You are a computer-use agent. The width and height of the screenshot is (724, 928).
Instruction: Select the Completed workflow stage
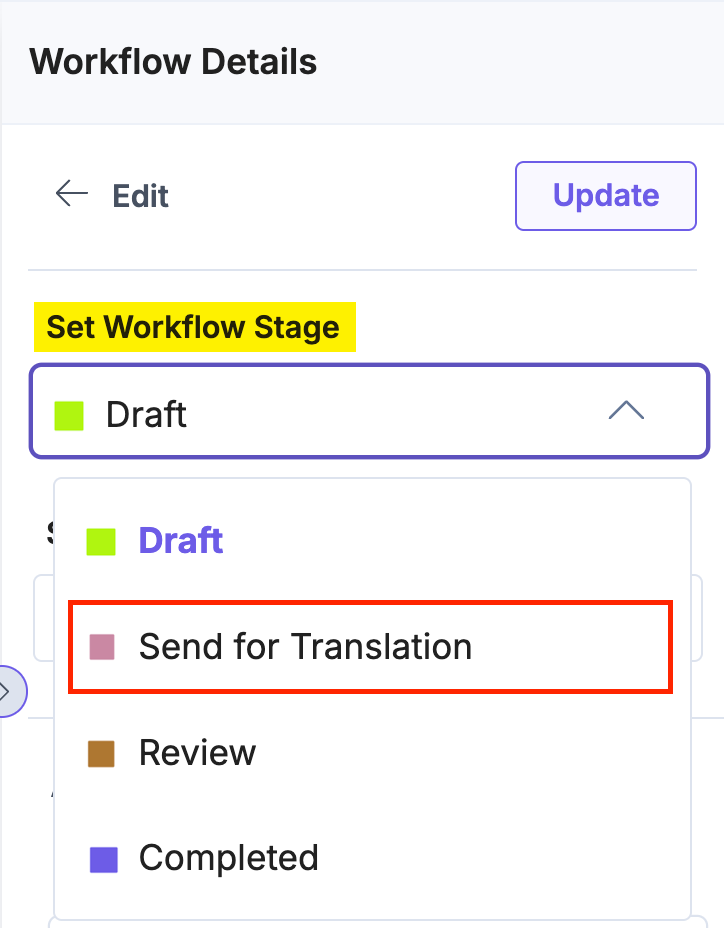pos(228,858)
